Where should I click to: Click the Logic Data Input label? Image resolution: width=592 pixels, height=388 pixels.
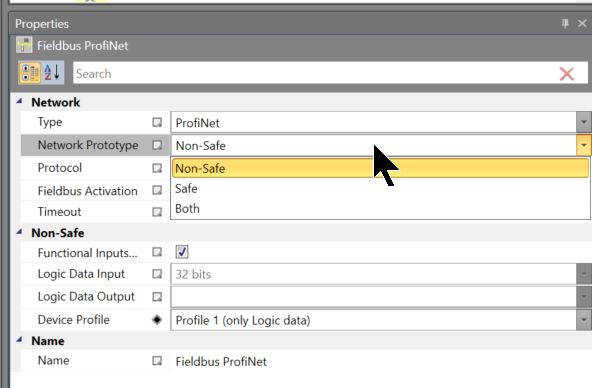pos(81,274)
